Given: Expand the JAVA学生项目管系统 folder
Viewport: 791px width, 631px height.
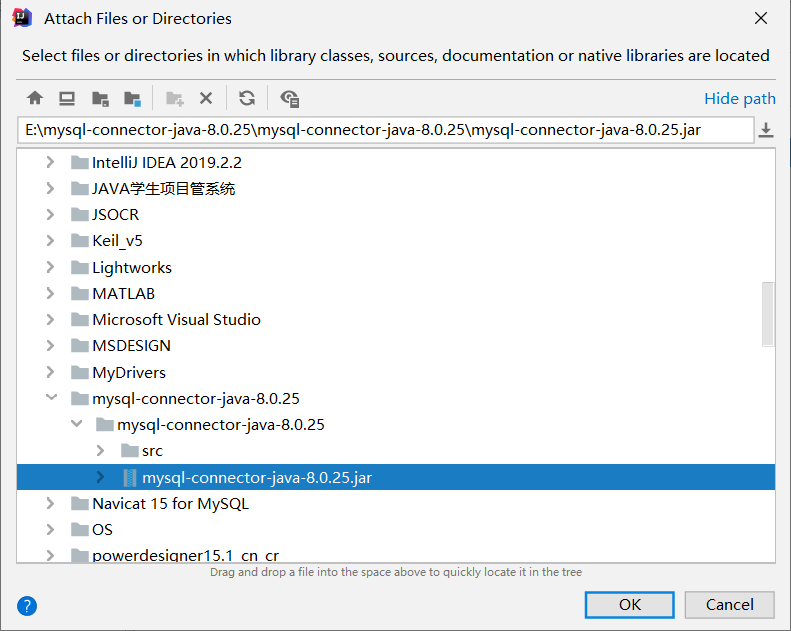Looking at the screenshot, I should 50,188.
